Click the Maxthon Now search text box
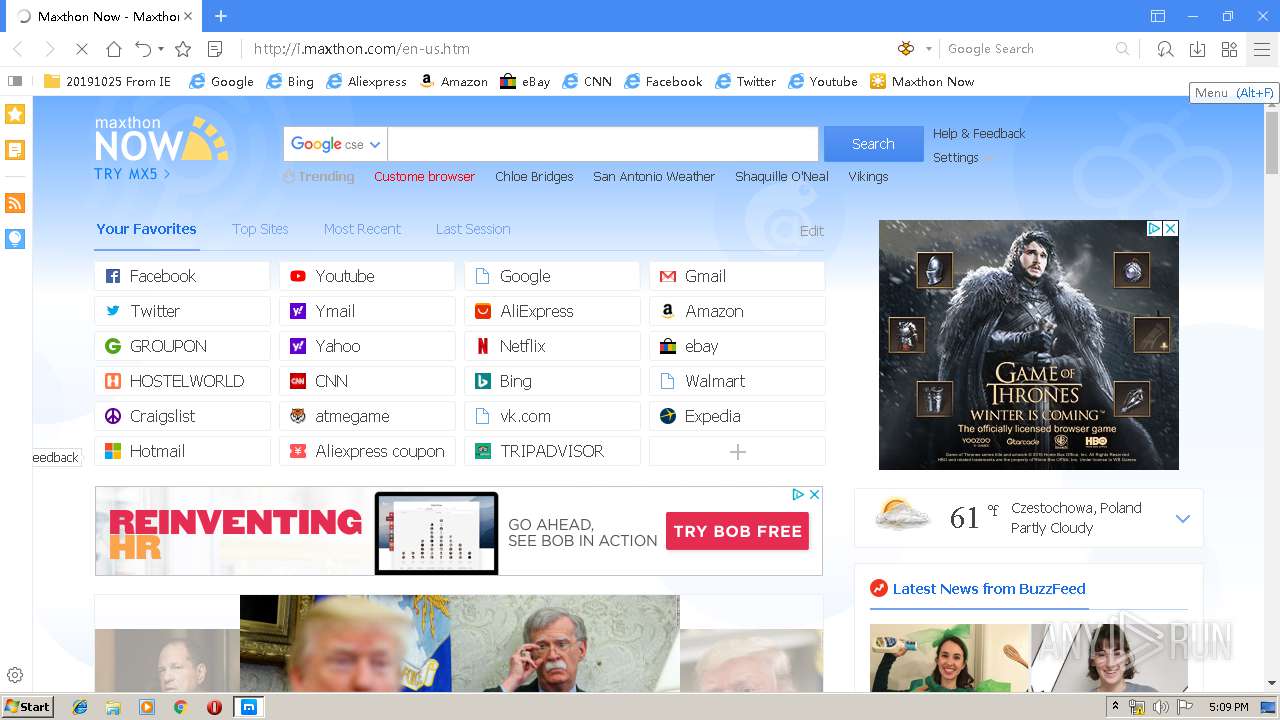This screenshot has width=1280, height=720. [x=603, y=144]
